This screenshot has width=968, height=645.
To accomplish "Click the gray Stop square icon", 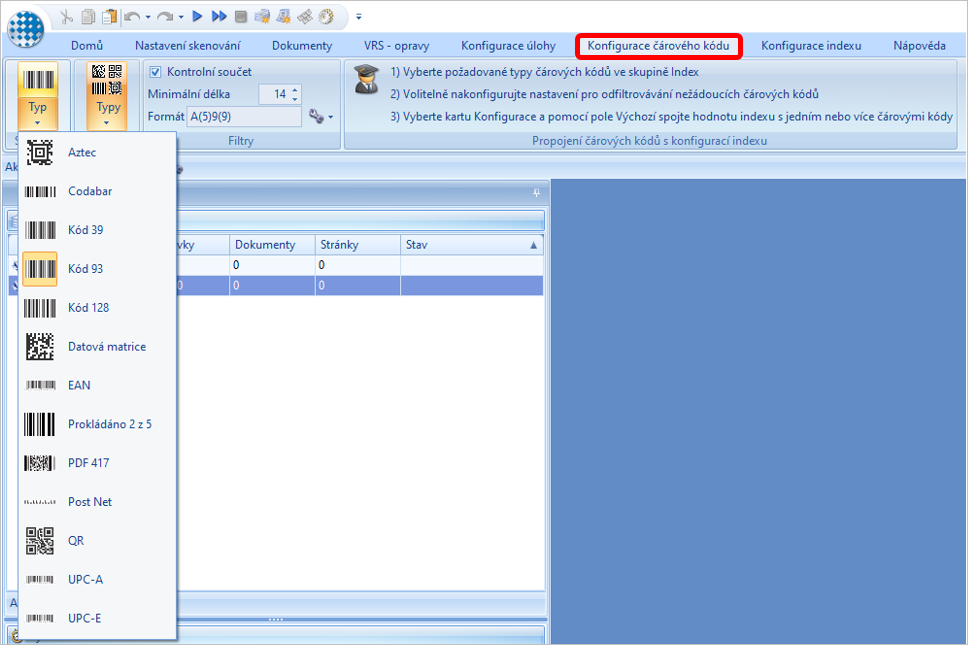I will [241, 17].
